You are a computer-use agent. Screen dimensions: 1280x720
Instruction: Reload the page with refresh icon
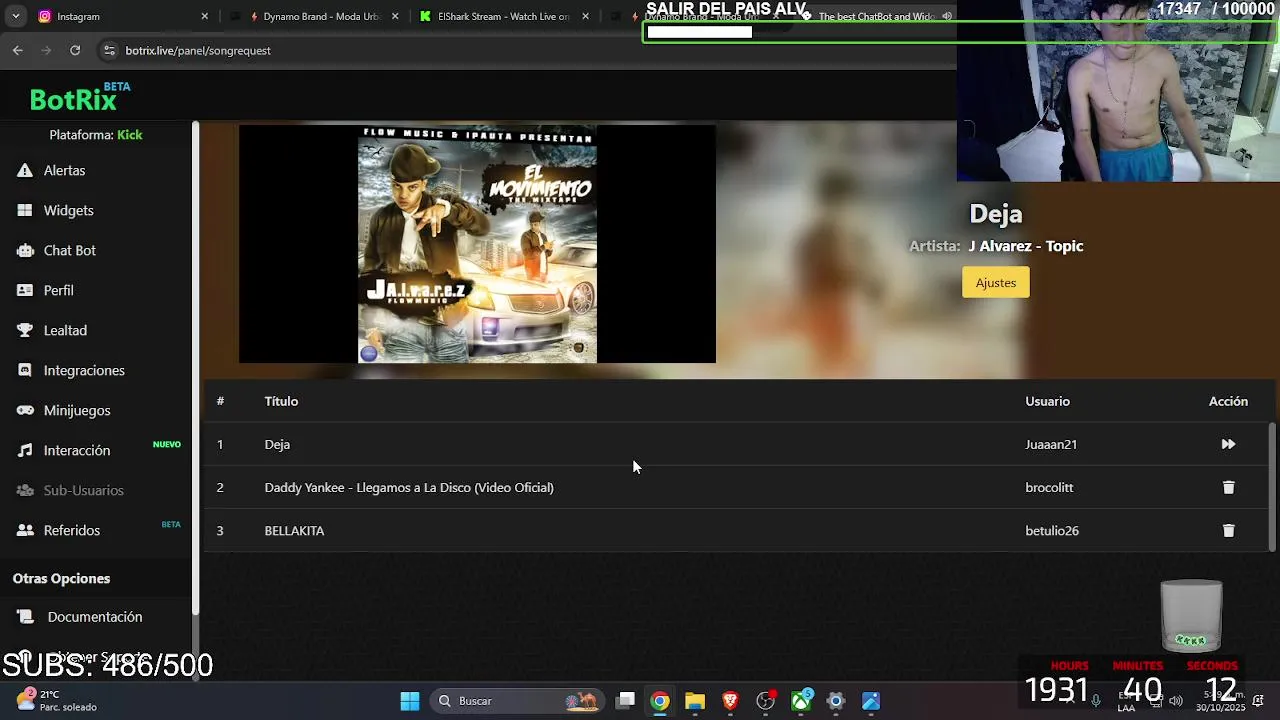75,50
